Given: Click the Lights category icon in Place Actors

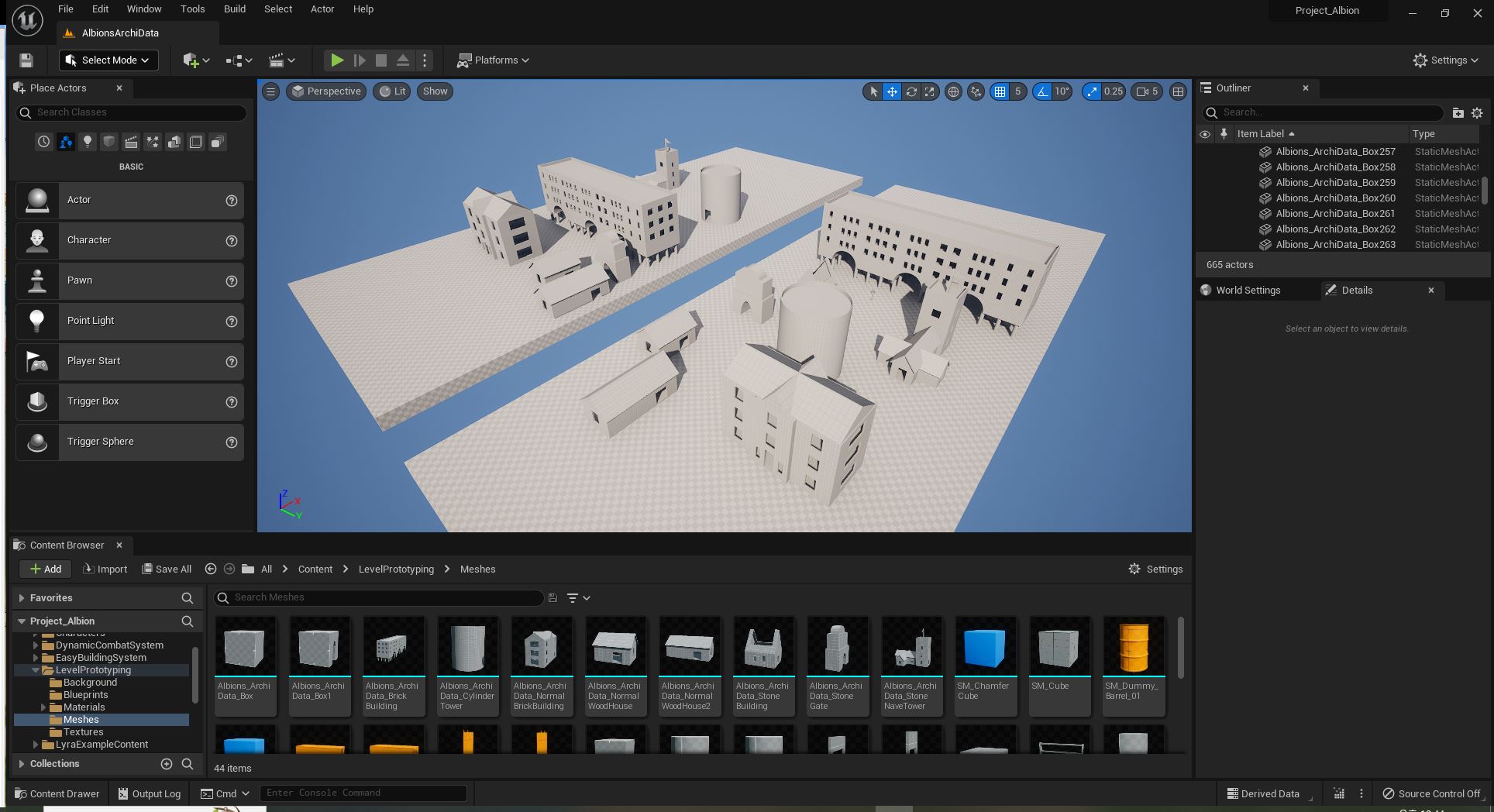Looking at the screenshot, I should point(88,142).
